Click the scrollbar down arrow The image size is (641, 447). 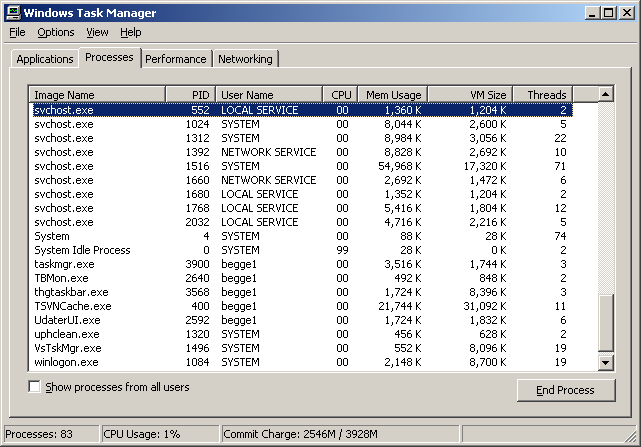coord(605,362)
